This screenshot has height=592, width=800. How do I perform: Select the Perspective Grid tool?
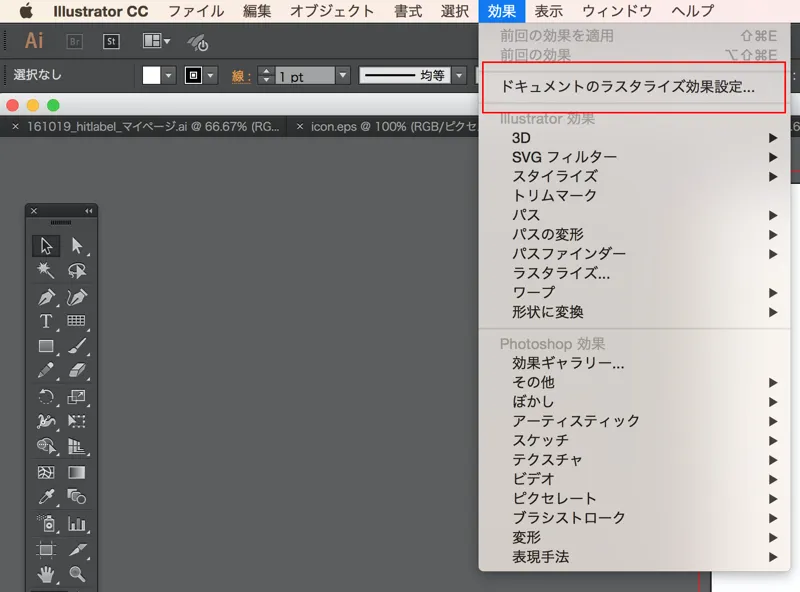pyautogui.click(x=77, y=446)
